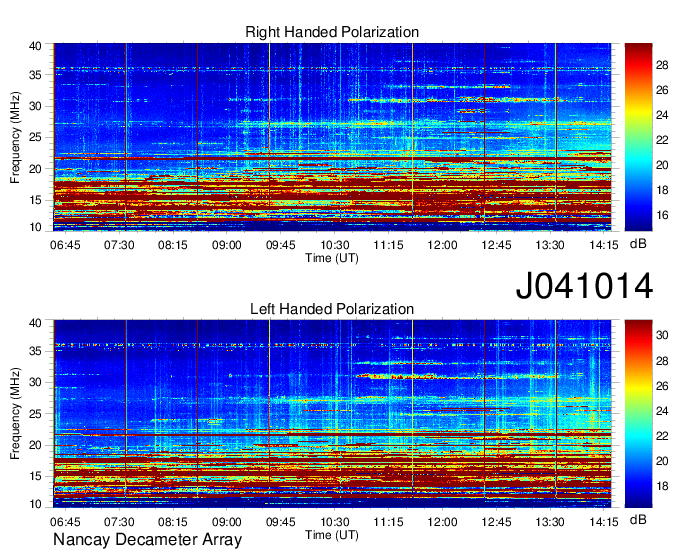This screenshot has width=680, height=552.
Task: Click the 28 value on upper colorbar
Action: pyautogui.click(x=662, y=65)
